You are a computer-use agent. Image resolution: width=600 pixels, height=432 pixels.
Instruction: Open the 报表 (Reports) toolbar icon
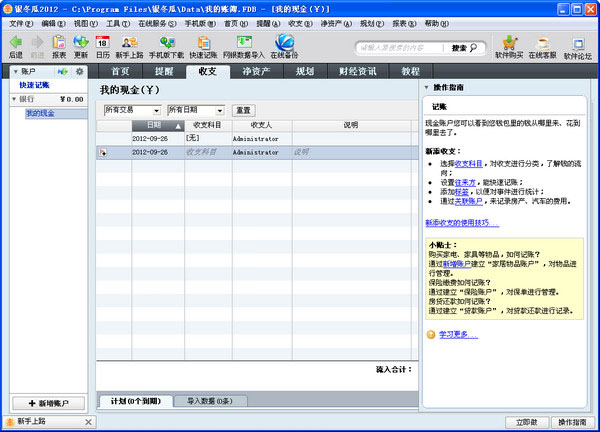[59, 45]
